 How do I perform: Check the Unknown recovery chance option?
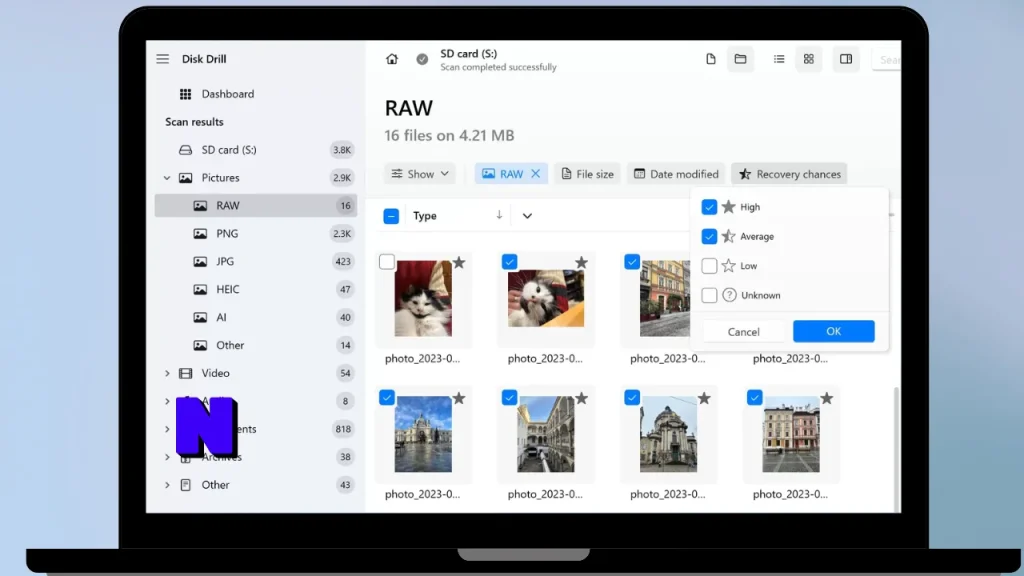point(709,295)
